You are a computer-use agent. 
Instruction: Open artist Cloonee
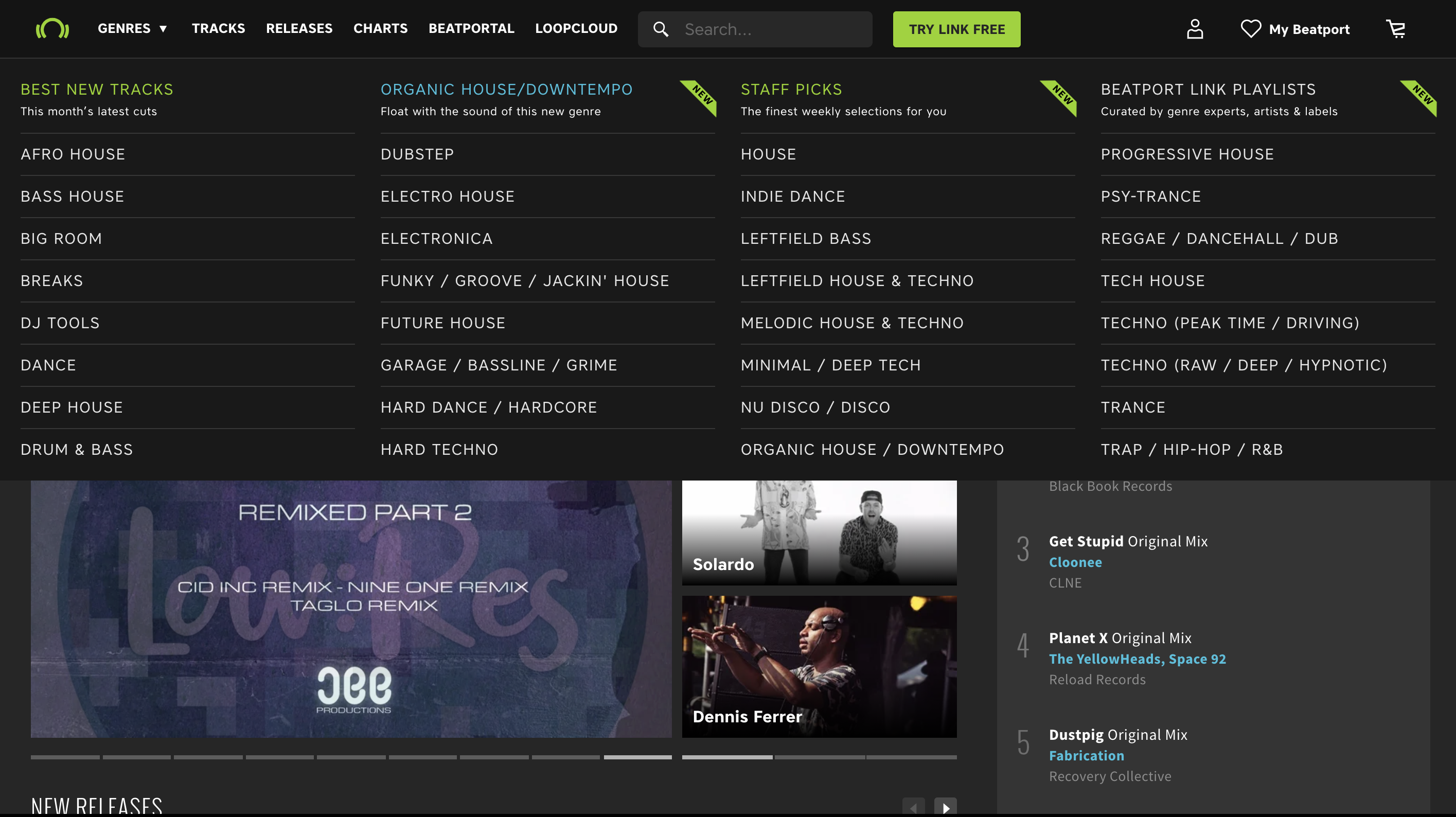click(x=1075, y=562)
